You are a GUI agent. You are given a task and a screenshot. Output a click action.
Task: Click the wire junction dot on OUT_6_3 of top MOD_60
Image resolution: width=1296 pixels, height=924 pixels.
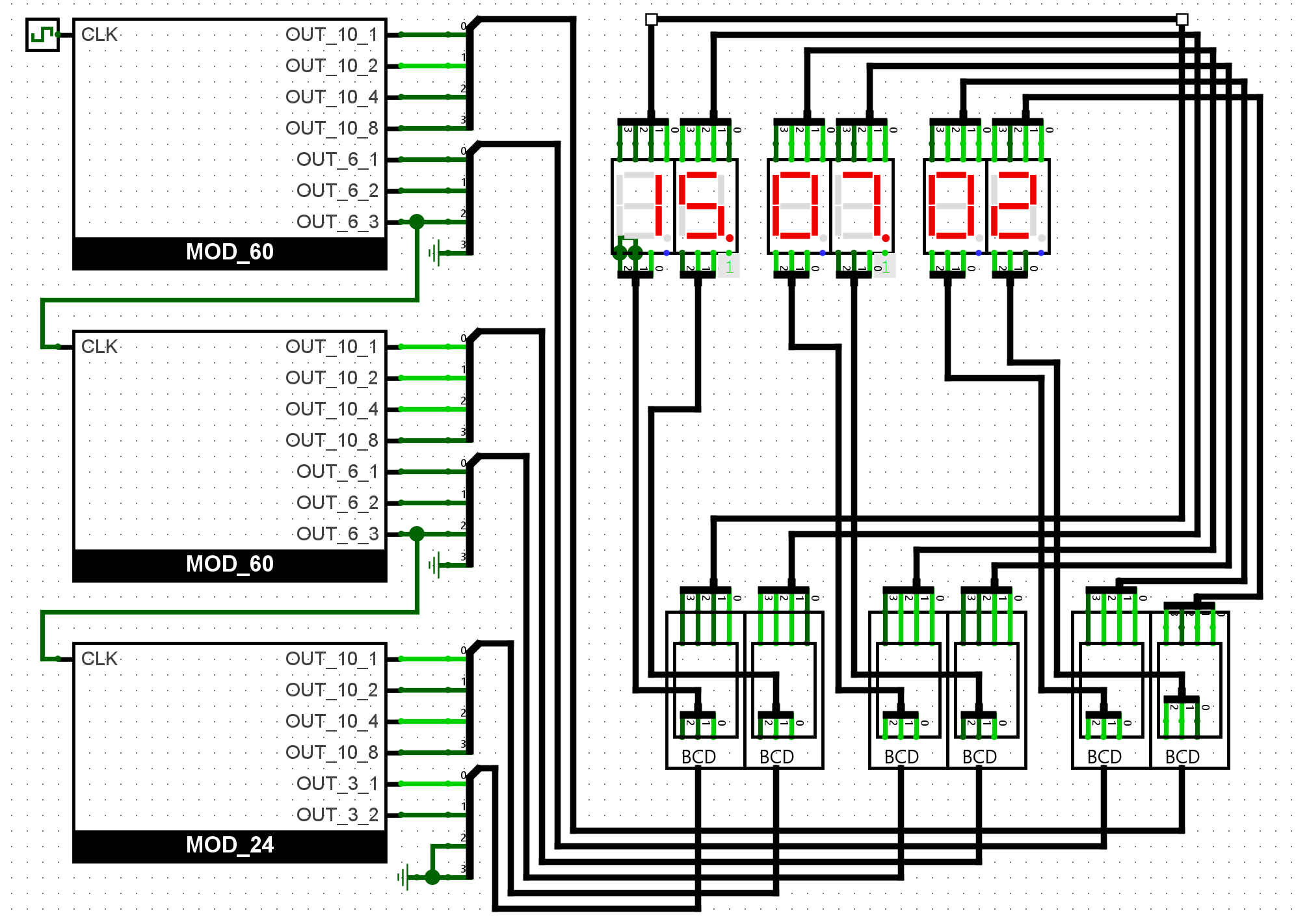click(x=417, y=221)
